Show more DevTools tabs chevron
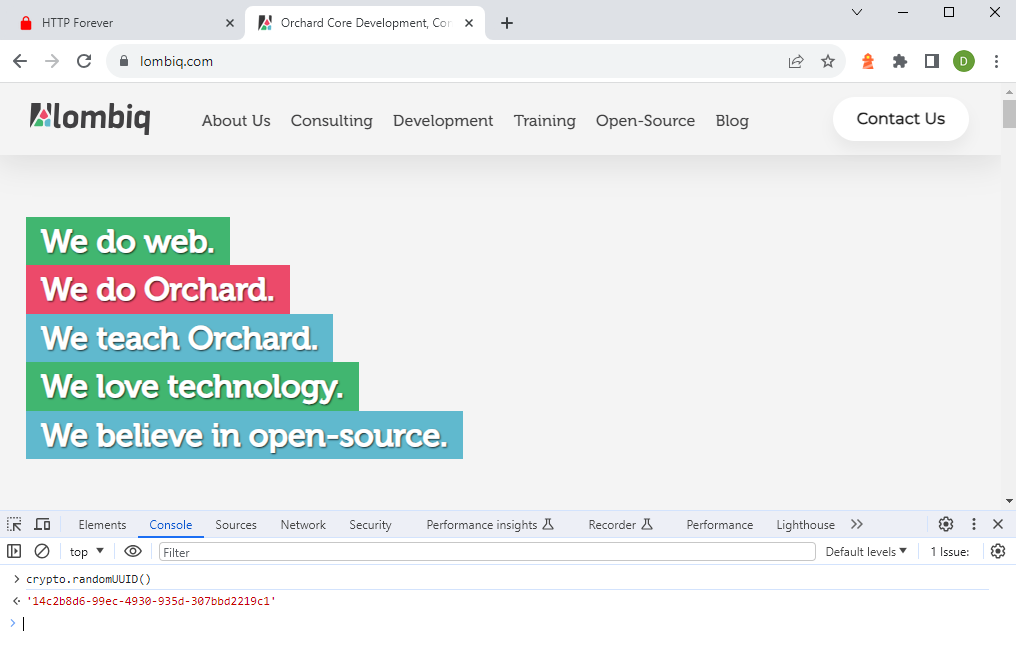Viewport: 1016px width, 648px height. coord(857,524)
